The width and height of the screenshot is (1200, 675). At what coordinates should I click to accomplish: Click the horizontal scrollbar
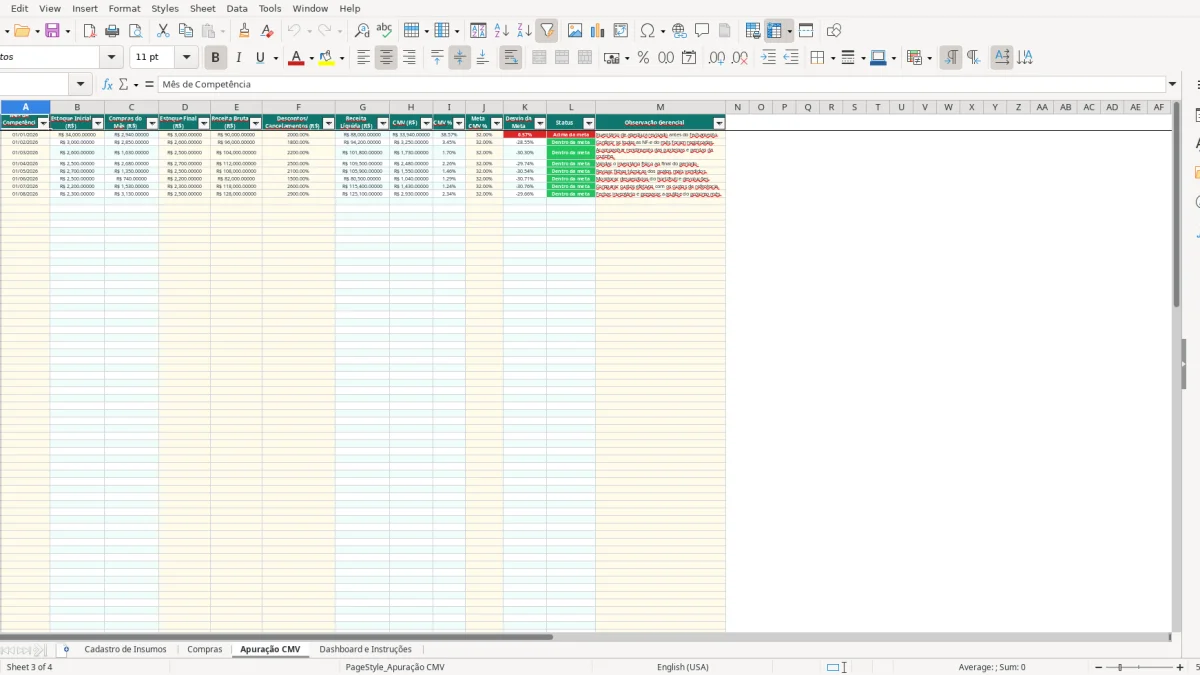pyautogui.click(x=276, y=636)
